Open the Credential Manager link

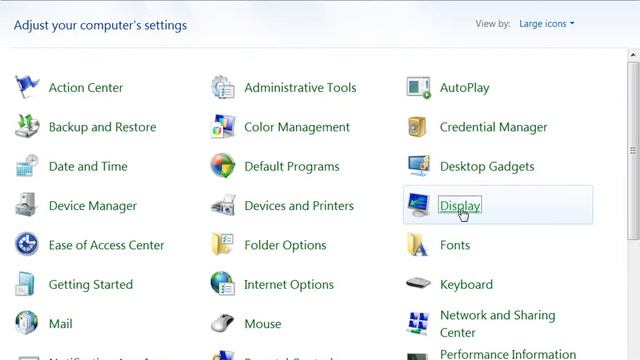pos(493,127)
